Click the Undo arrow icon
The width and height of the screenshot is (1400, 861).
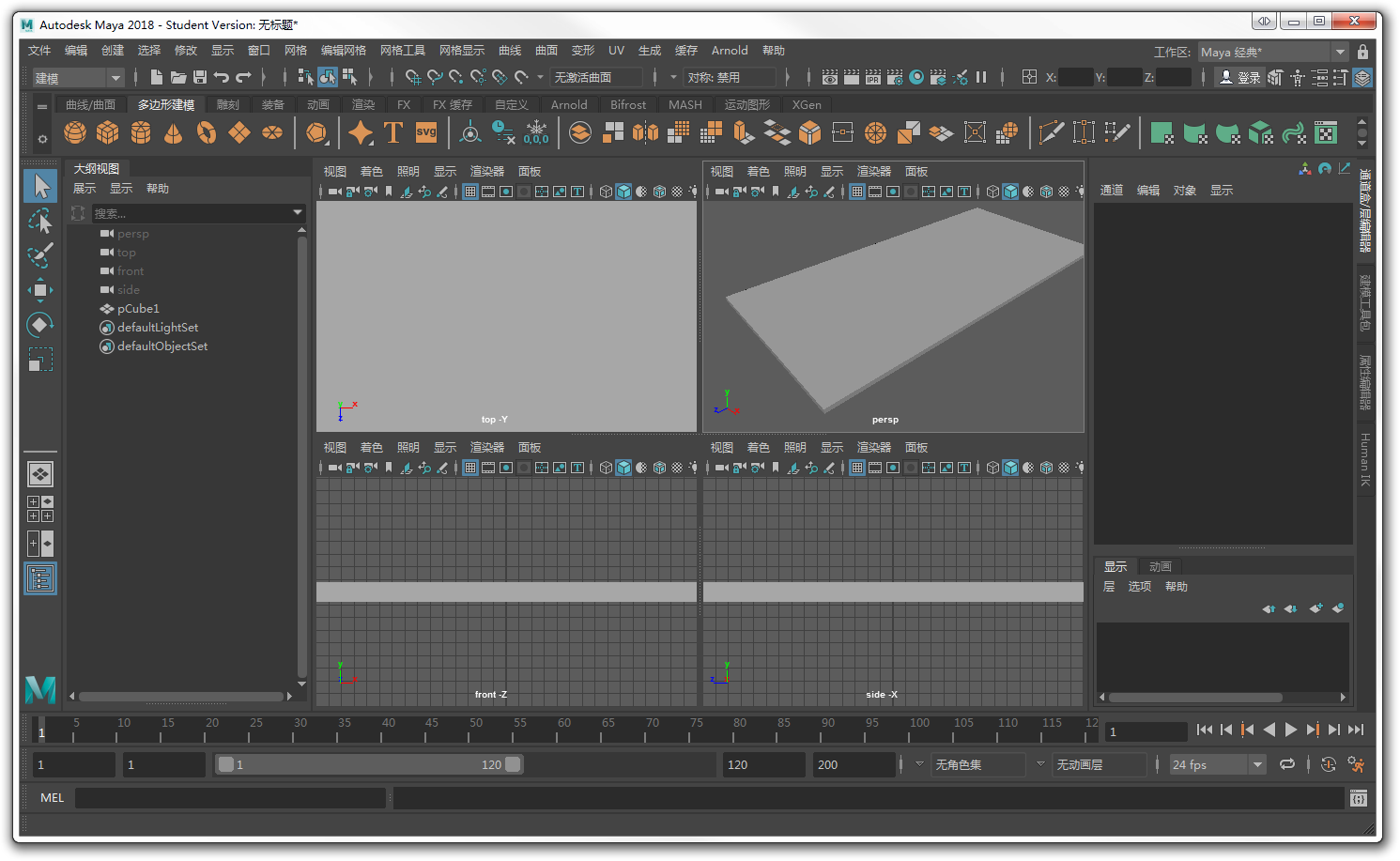point(222,77)
